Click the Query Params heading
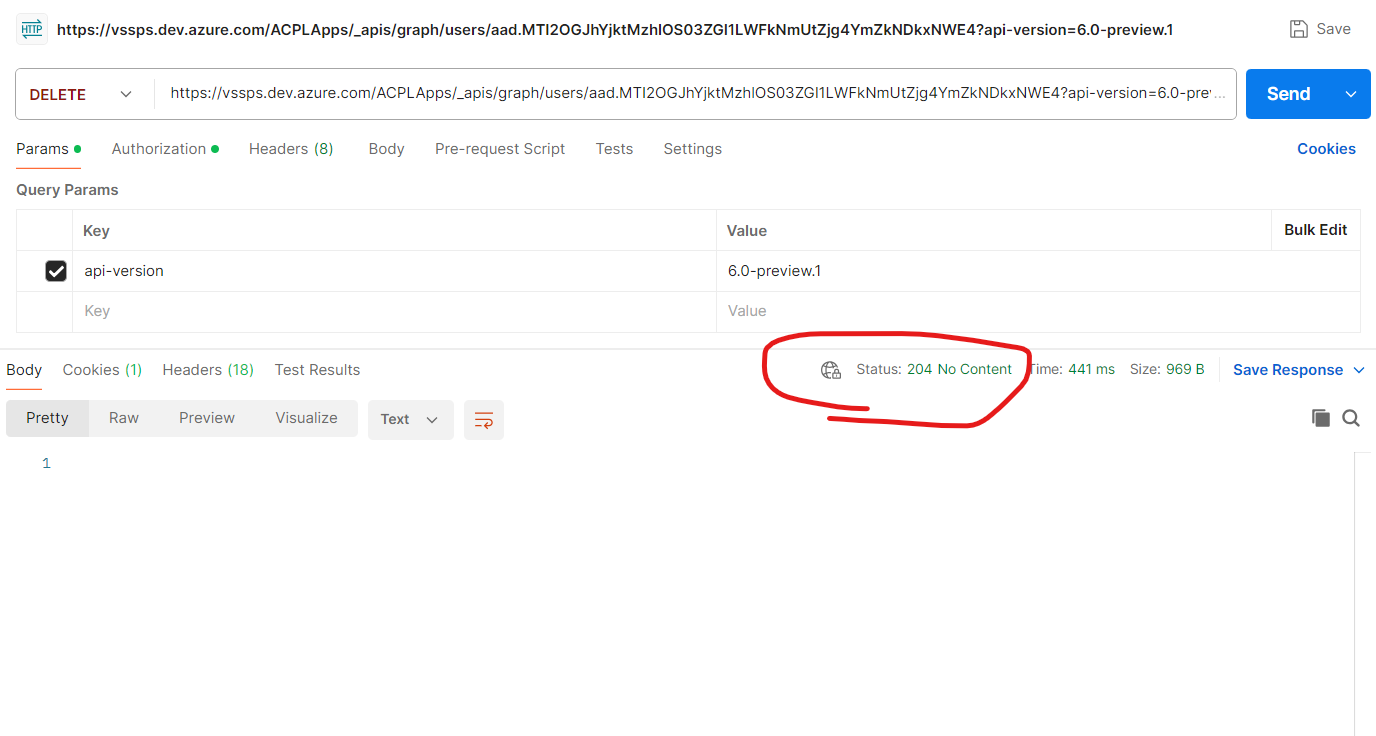Screen dimensions: 1376x736 [67, 190]
